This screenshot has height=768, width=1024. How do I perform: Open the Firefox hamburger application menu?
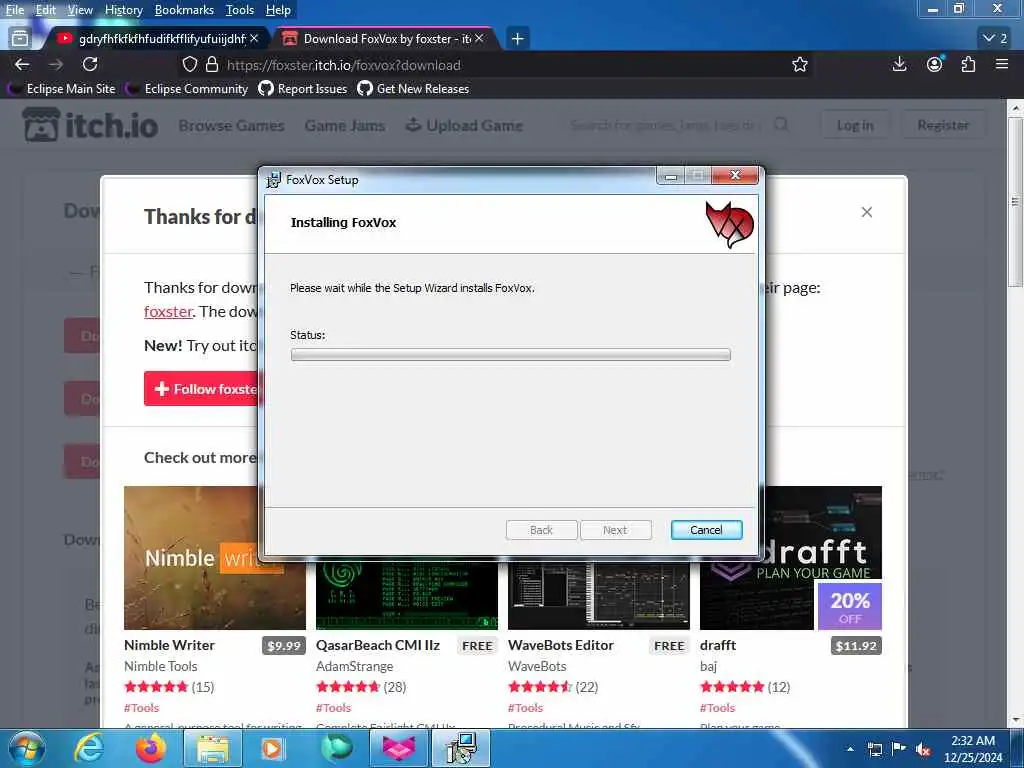pos(1002,64)
